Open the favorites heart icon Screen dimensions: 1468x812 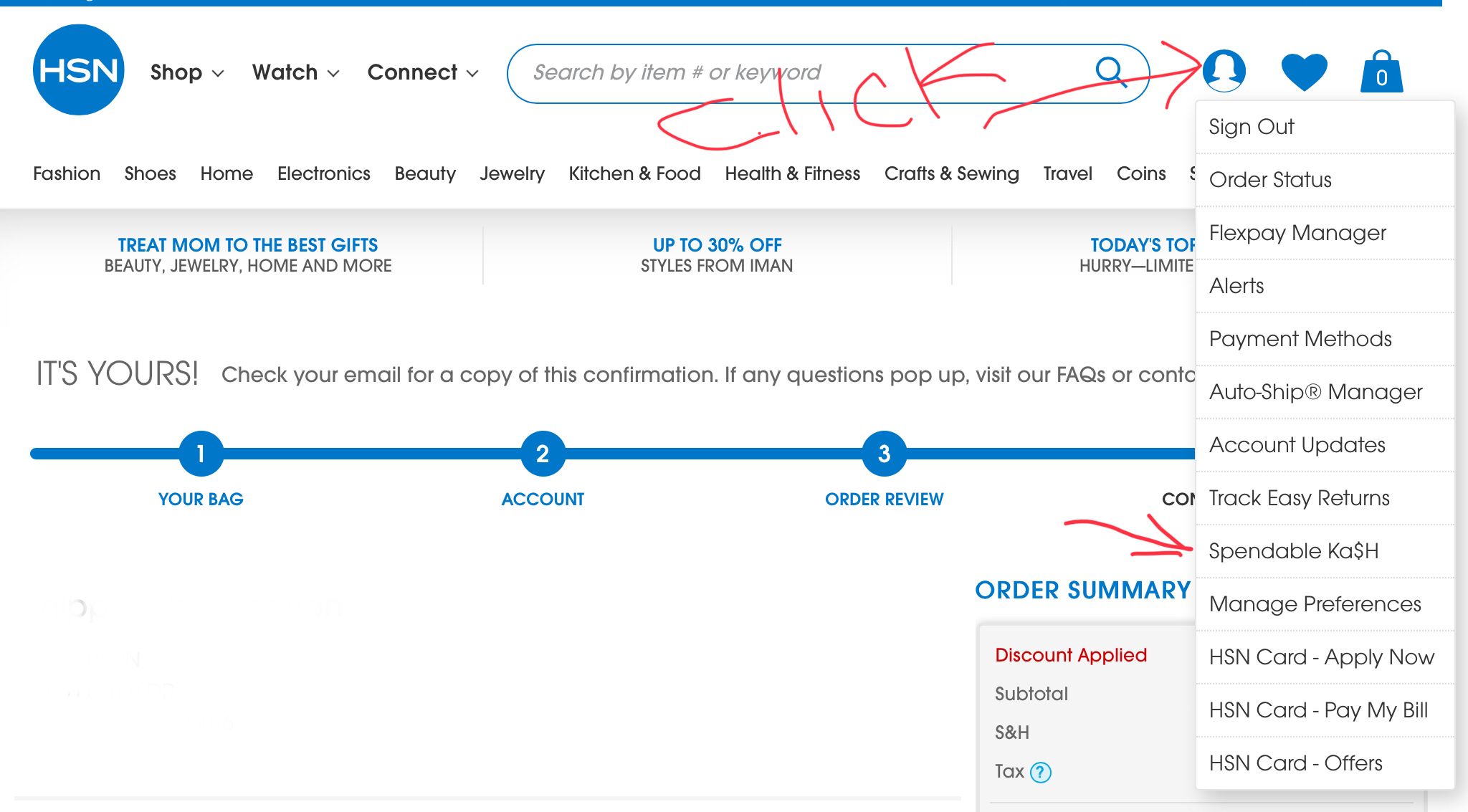[1304, 72]
